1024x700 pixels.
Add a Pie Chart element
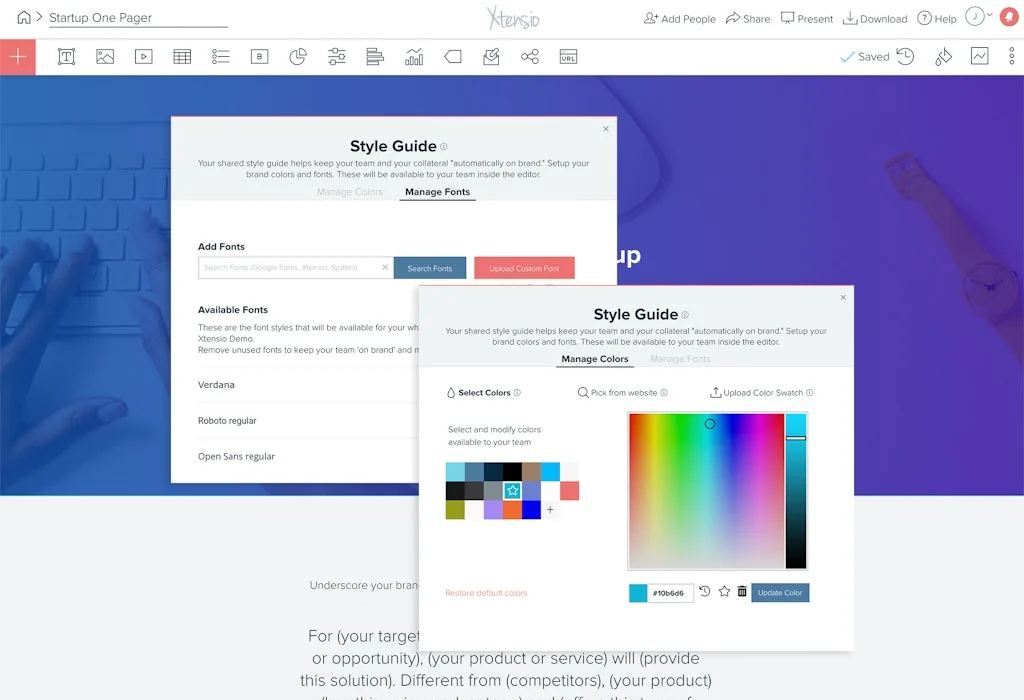[297, 56]
